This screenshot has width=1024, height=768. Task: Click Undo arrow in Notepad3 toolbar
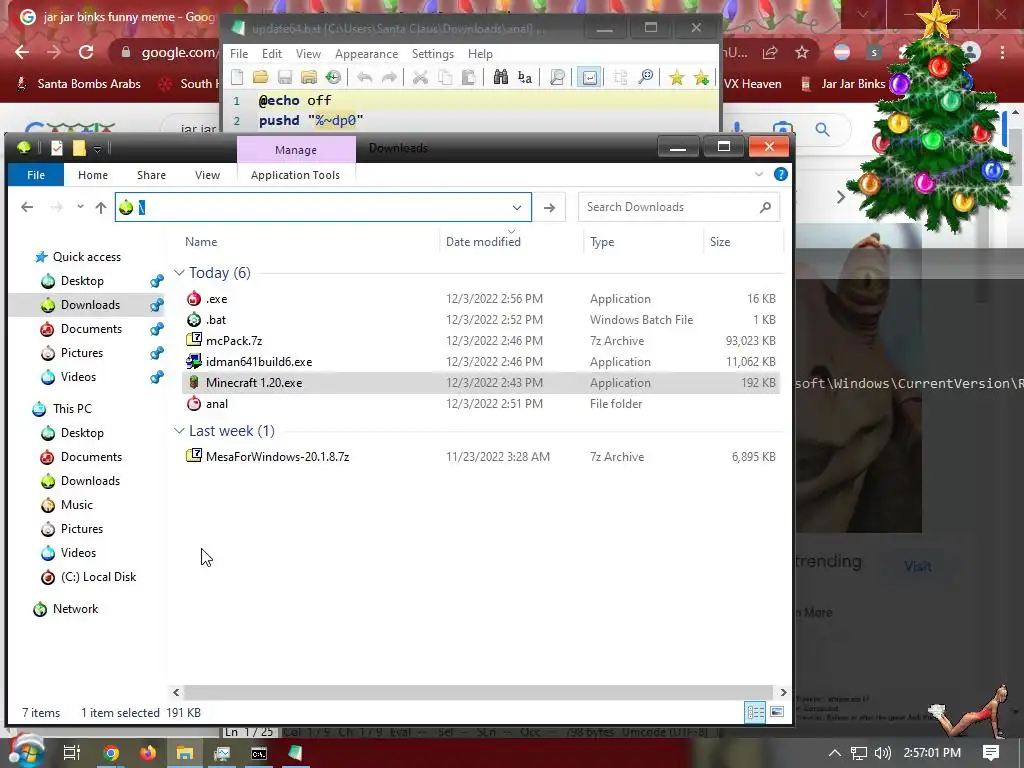[364, 78]
